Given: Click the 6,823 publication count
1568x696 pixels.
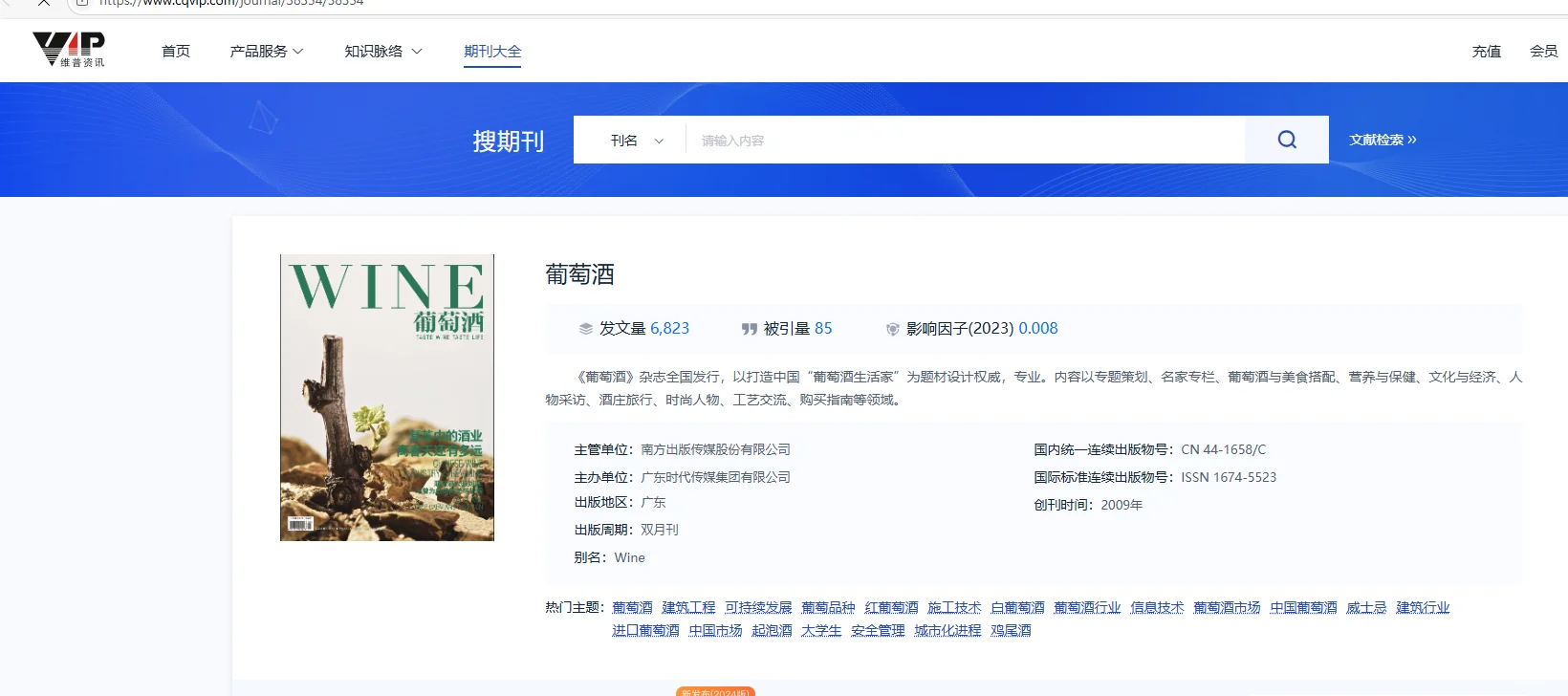Looking at the screenshot, I should (669, 329).
